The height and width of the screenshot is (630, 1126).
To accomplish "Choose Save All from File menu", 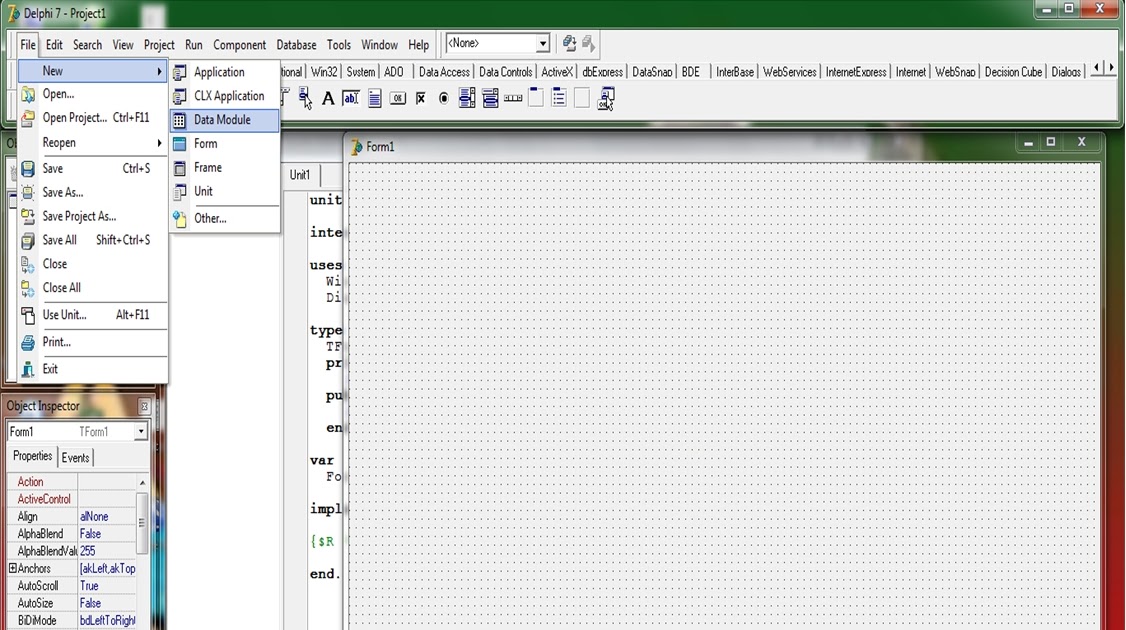I will click(93, 240).
